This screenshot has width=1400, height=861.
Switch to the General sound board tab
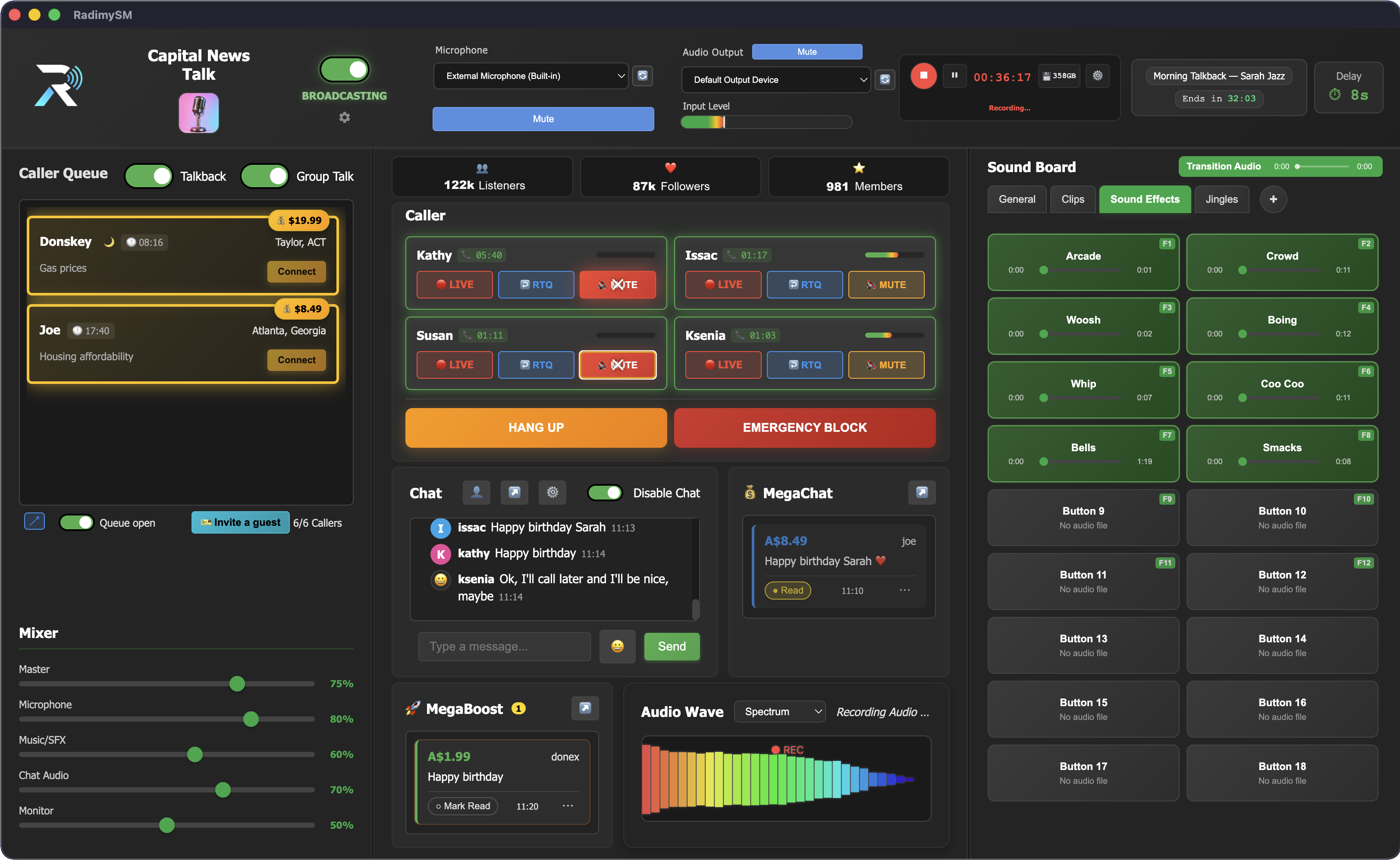point(1017,199)
